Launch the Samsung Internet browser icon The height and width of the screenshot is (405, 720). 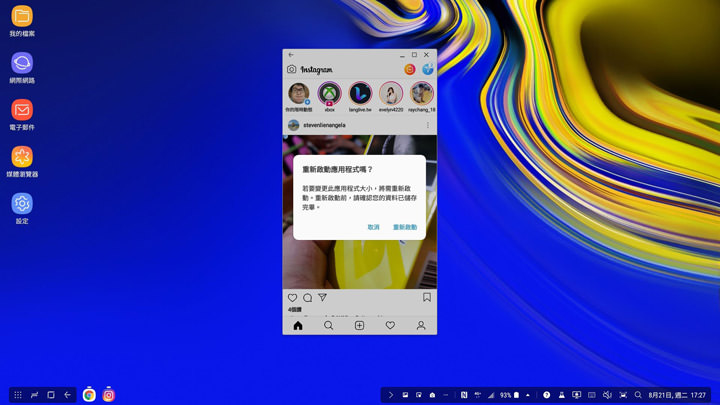click(x=22, y=63)
